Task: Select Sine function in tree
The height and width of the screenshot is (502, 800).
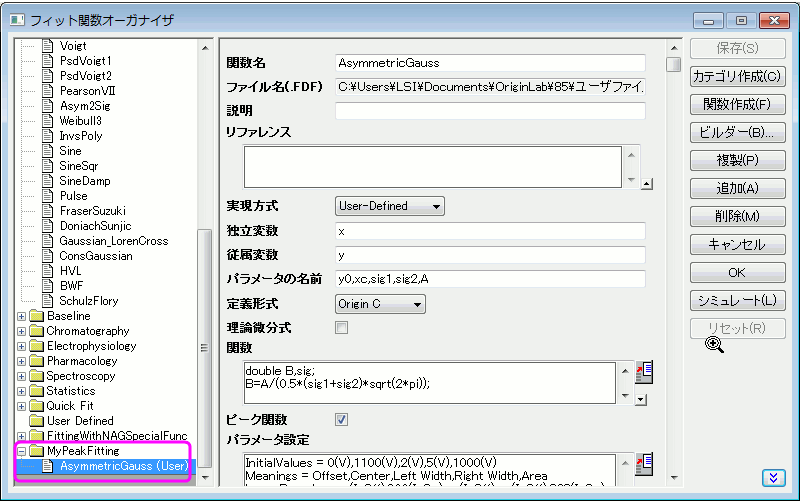Action: 70,151
